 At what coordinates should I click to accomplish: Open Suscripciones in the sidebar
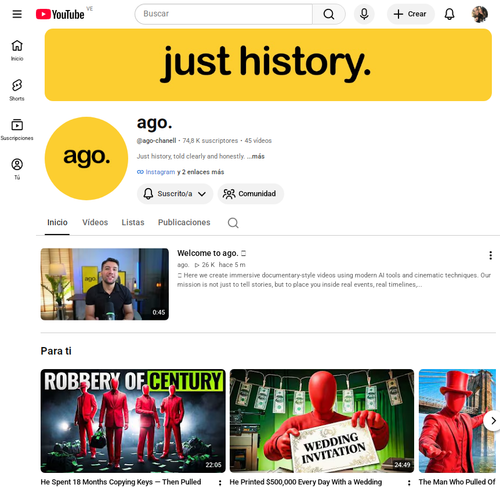point(17,130)
